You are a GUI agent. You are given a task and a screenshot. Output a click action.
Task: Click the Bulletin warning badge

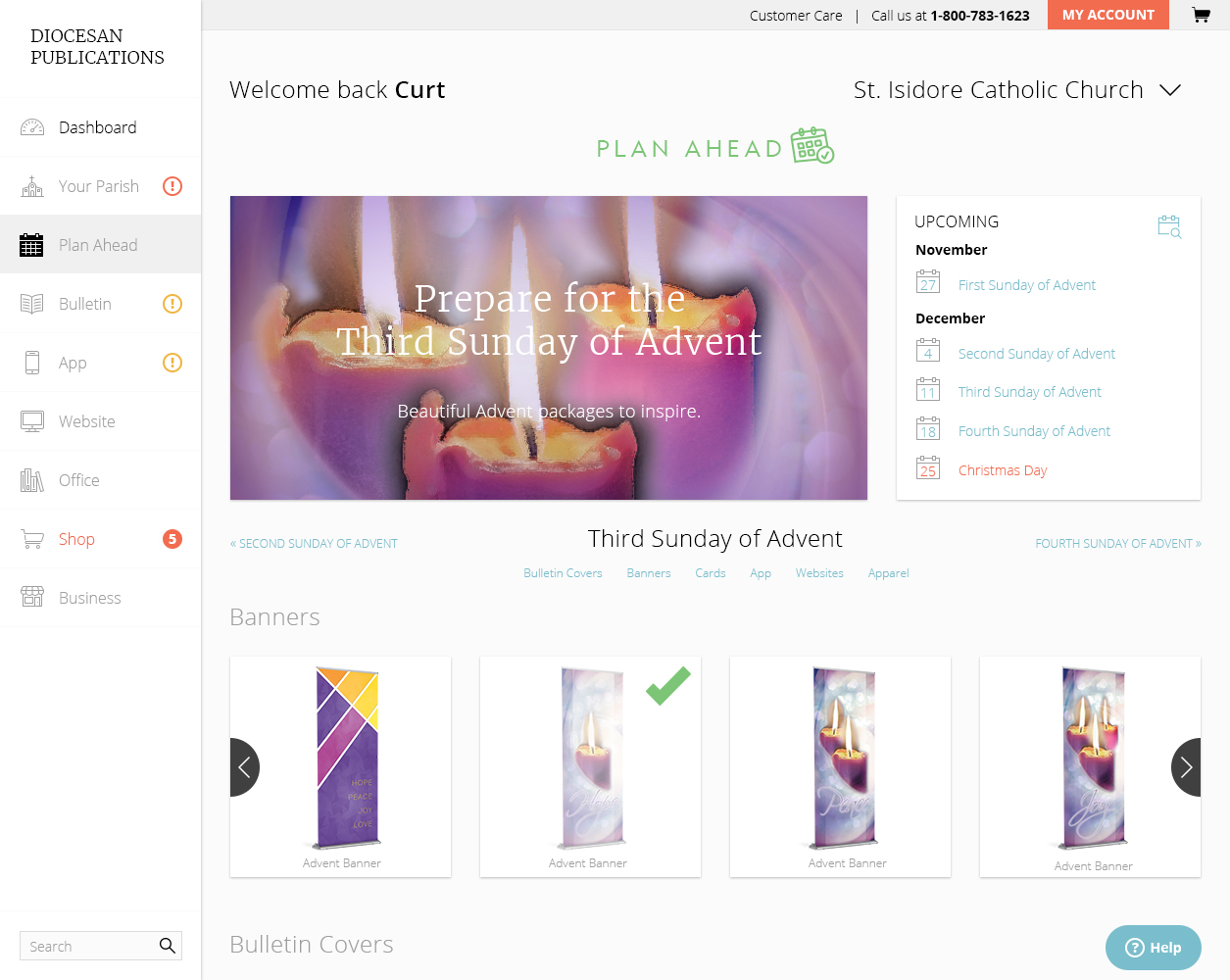[172, 304]
